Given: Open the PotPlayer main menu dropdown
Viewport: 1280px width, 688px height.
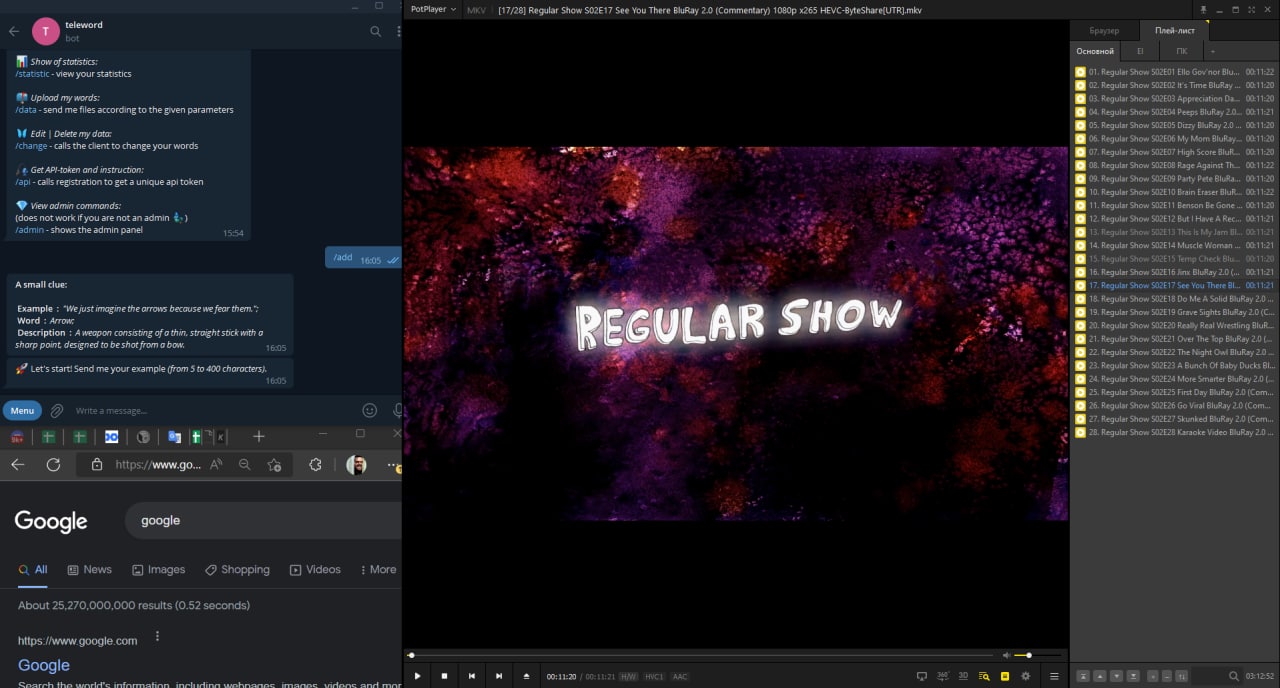Looking at the screenshot, I should [434, 9].
